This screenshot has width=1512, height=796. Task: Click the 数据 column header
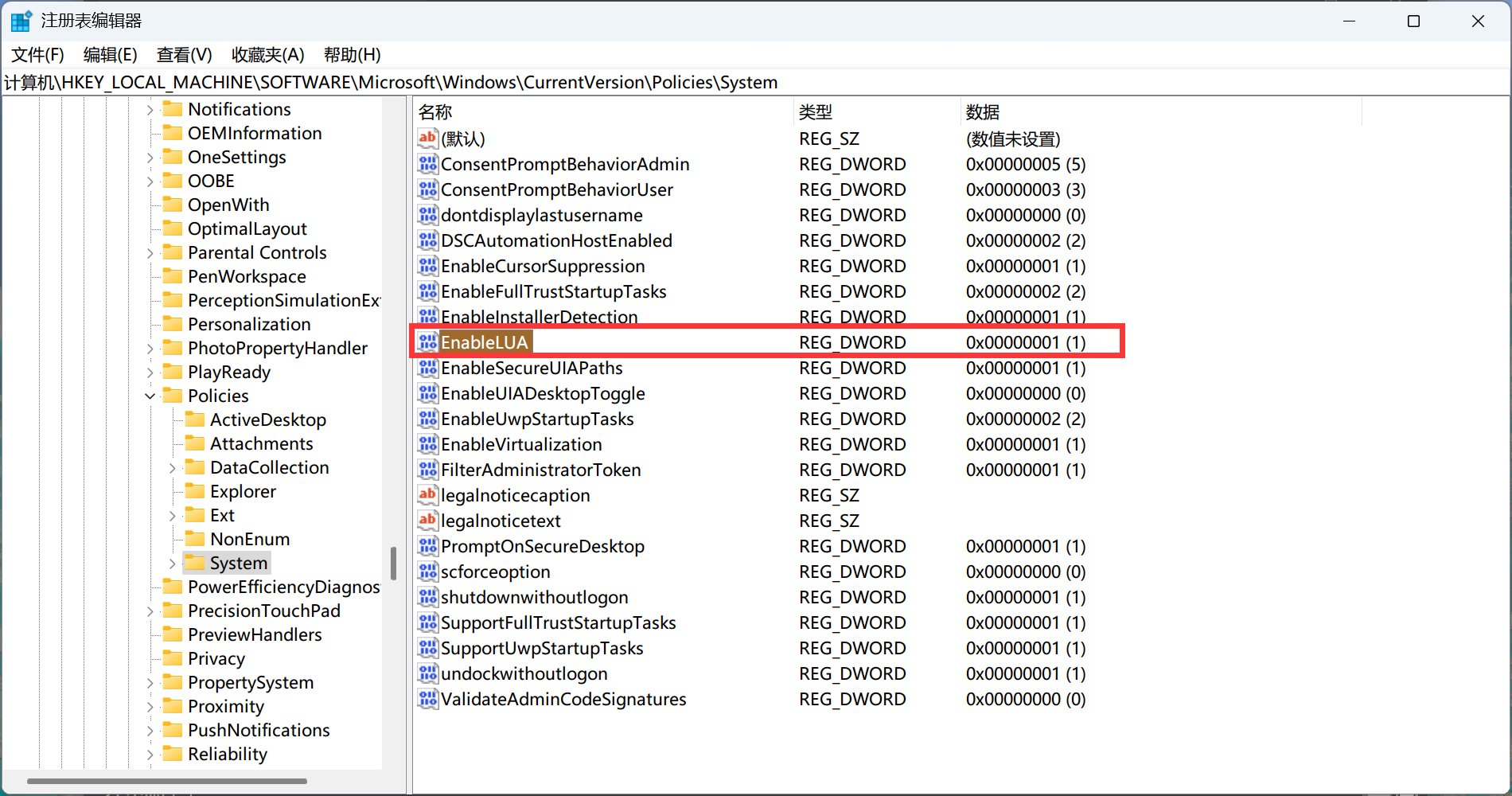(x=982, y=112)
